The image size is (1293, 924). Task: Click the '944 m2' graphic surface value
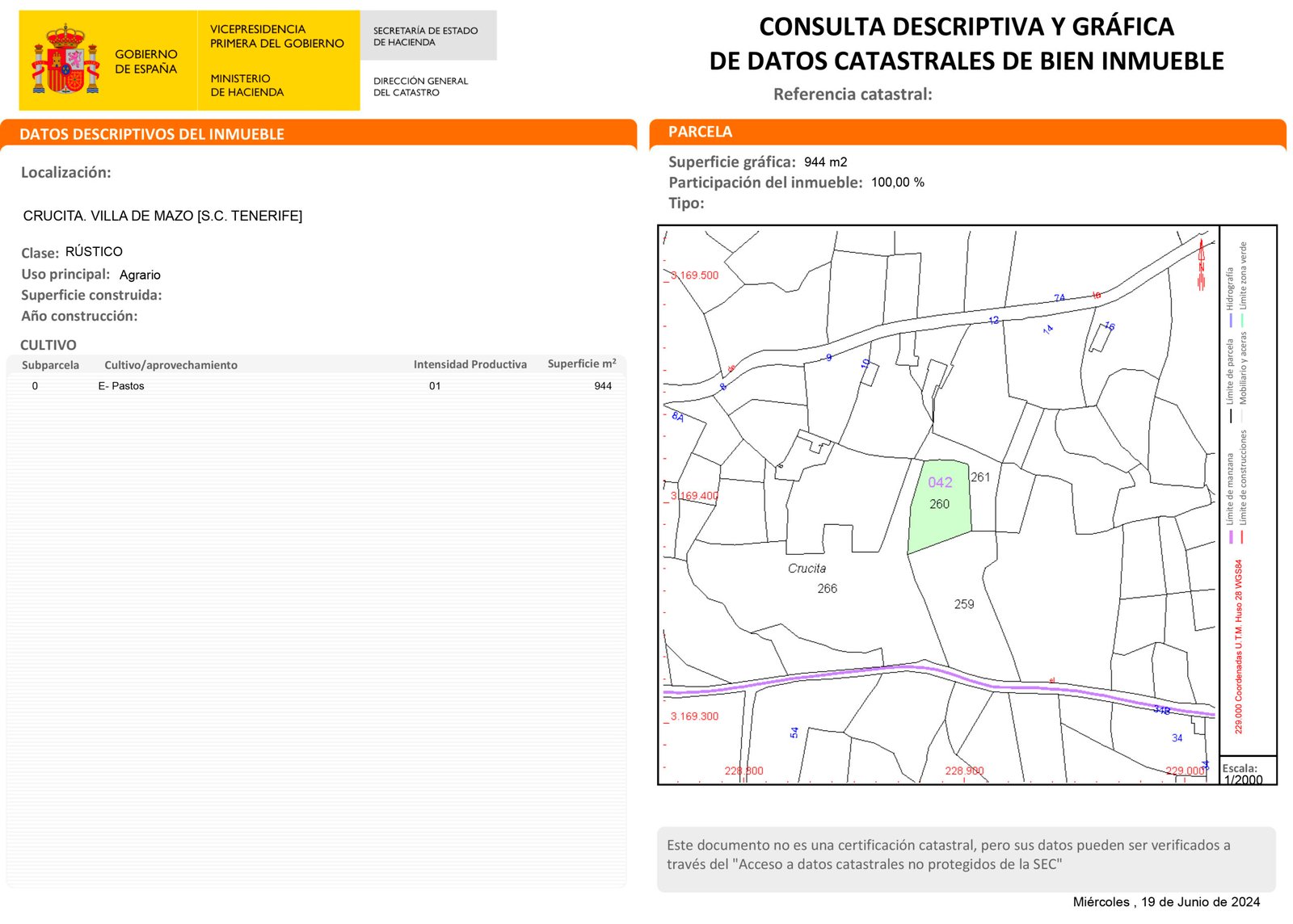tap(826, 162)
